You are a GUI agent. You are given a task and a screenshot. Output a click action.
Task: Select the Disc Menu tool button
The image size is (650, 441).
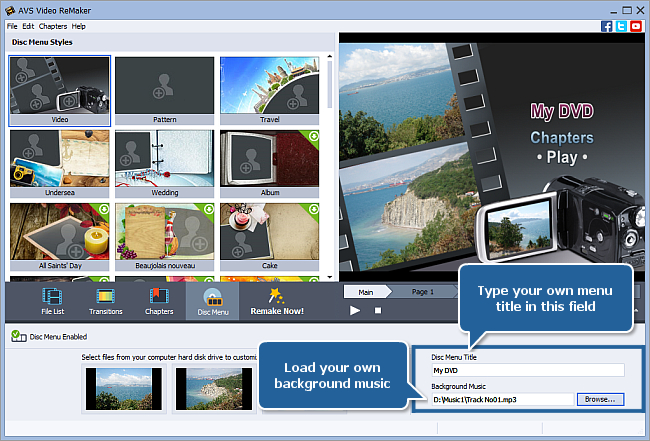213,301
